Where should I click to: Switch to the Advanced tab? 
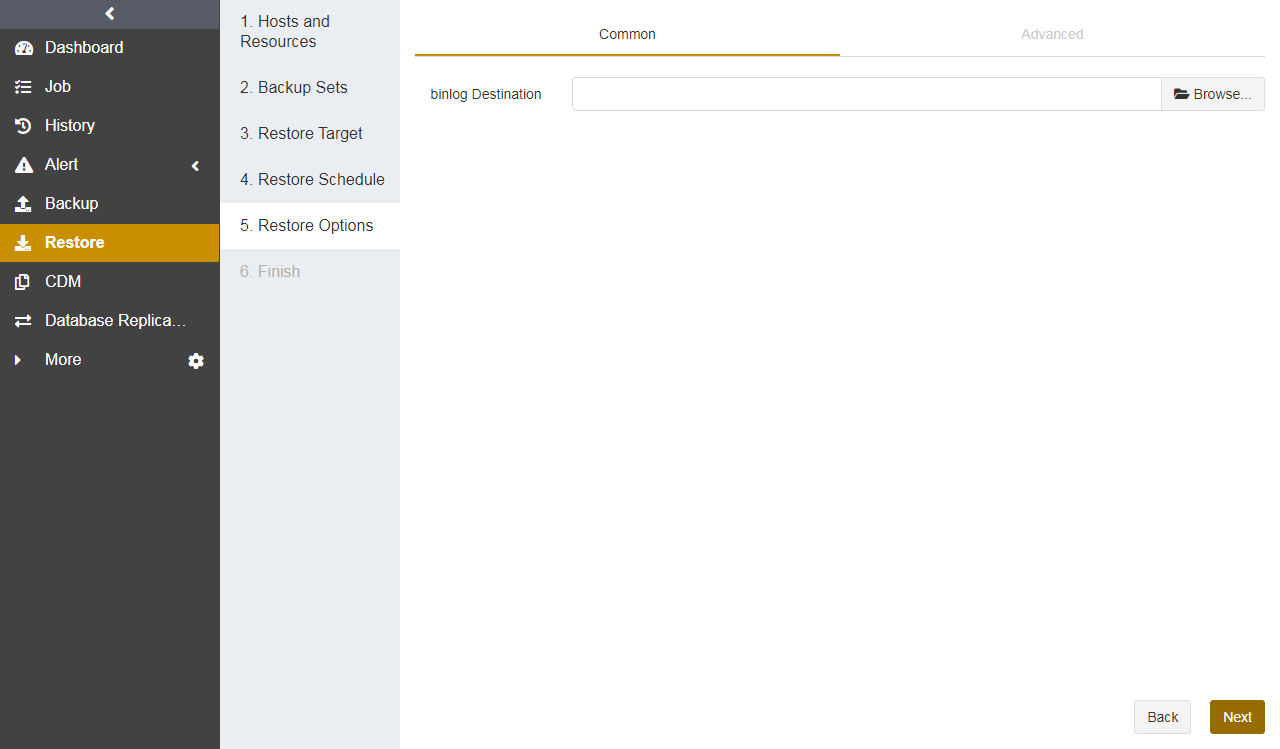point(1052,34)
